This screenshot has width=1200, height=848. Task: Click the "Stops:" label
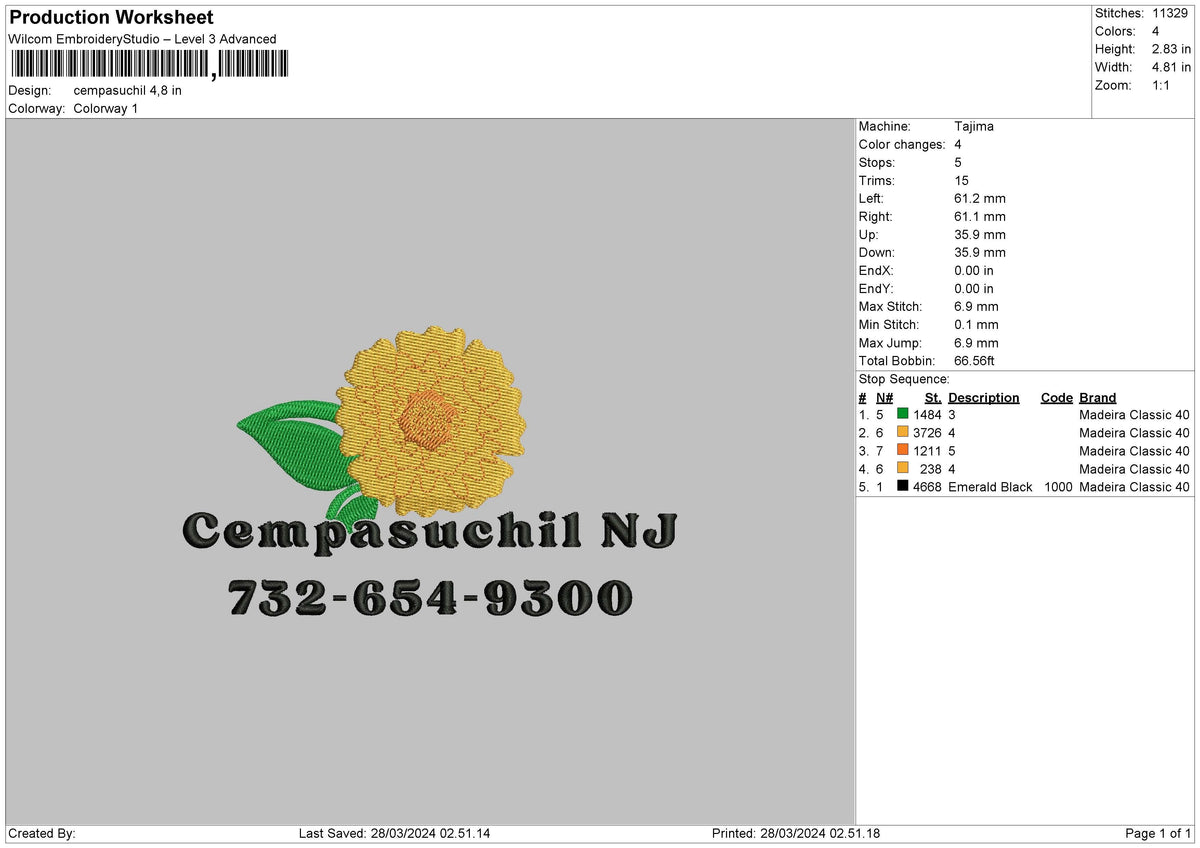click(x=877, y=163)
